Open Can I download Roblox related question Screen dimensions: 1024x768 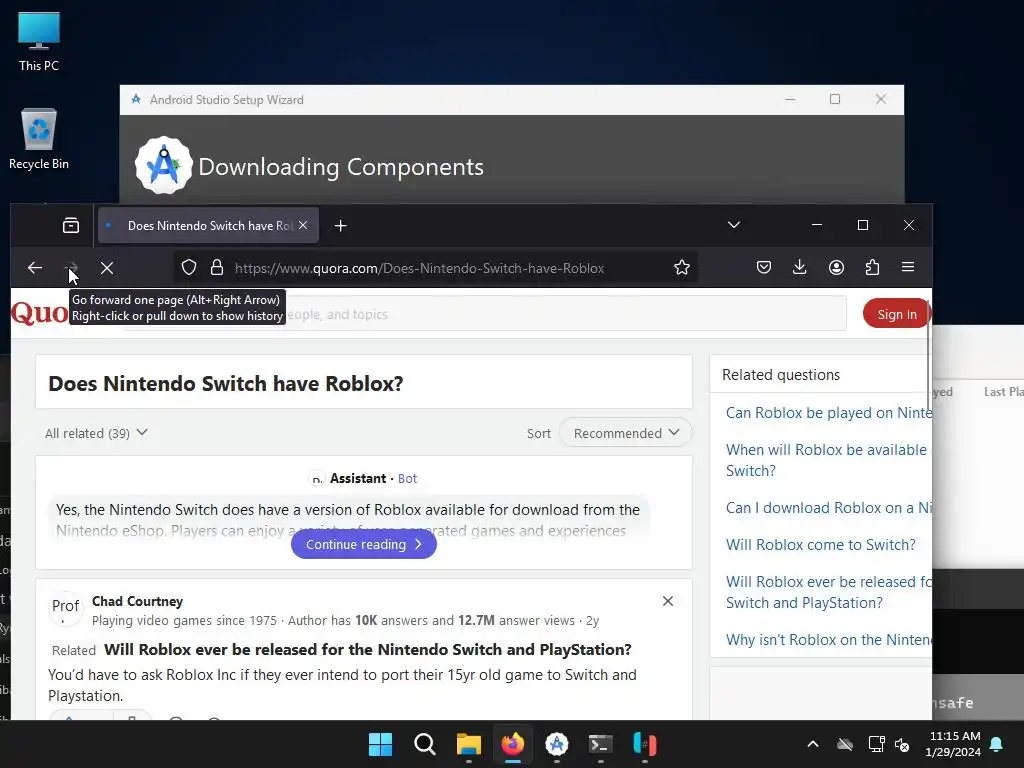pyautogui.click(x=829, y=508)
